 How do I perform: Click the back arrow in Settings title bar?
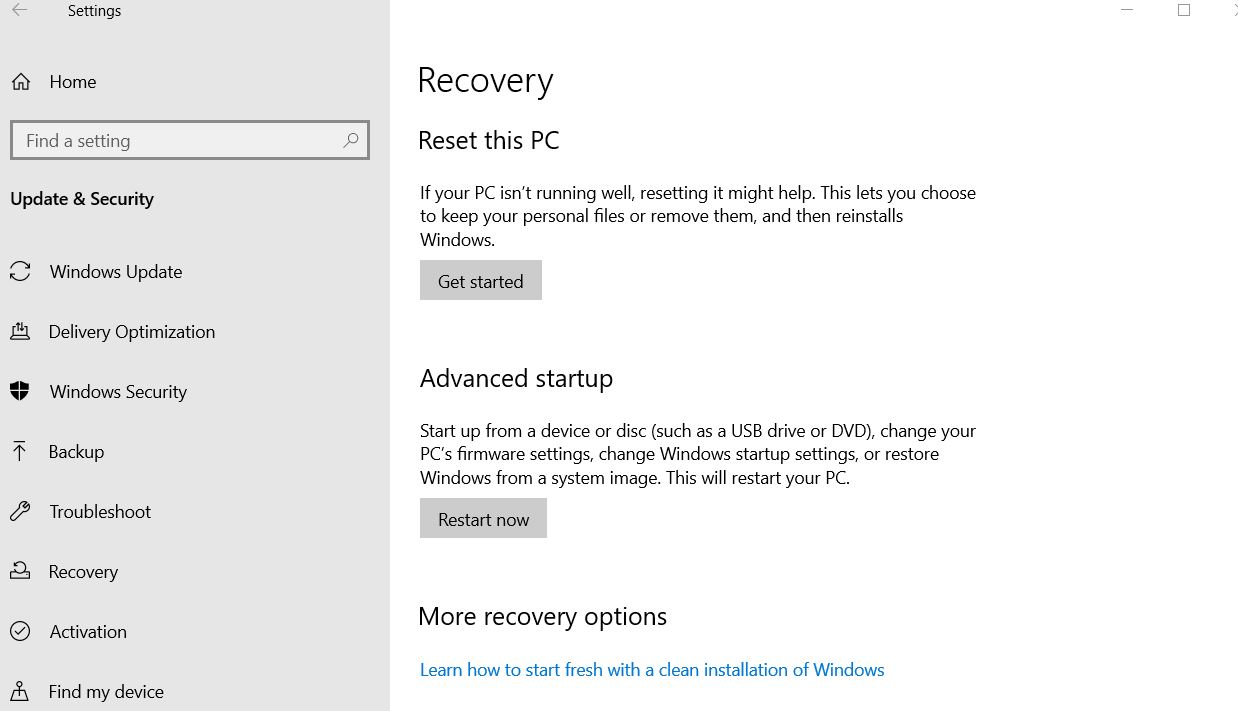coord(20,11)
